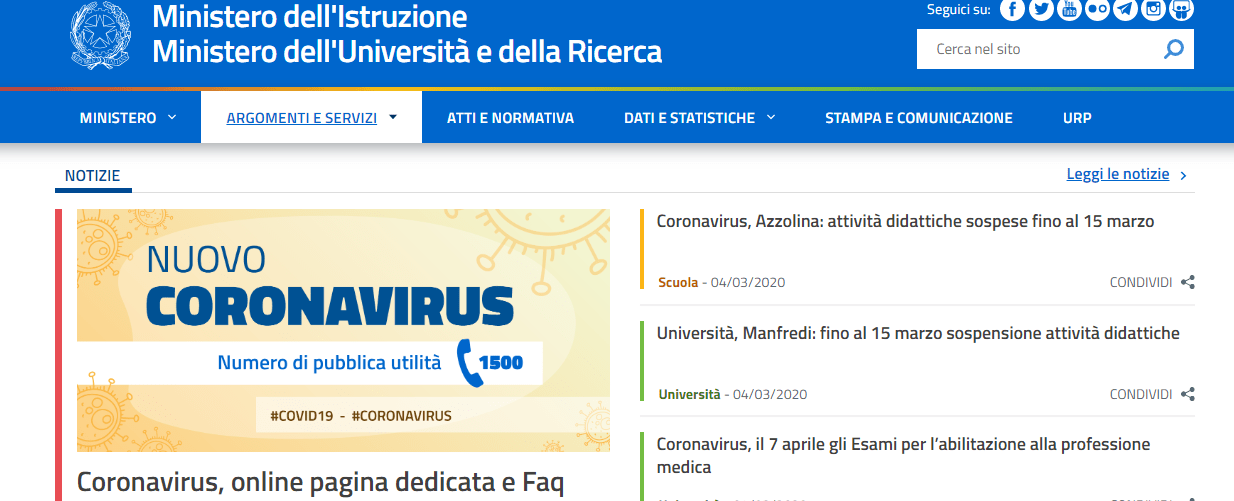The width and height of the screenshot is (1234, 501).
Task: Open STAMPA E COMUNICAZIONE menu
Action: pyautogui.click(x=919, y=118)
